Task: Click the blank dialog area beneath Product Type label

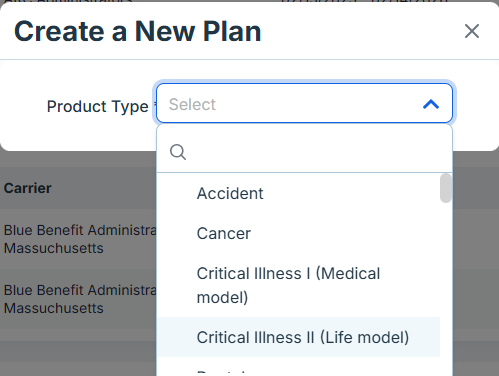Action: [x=78, y=135]
